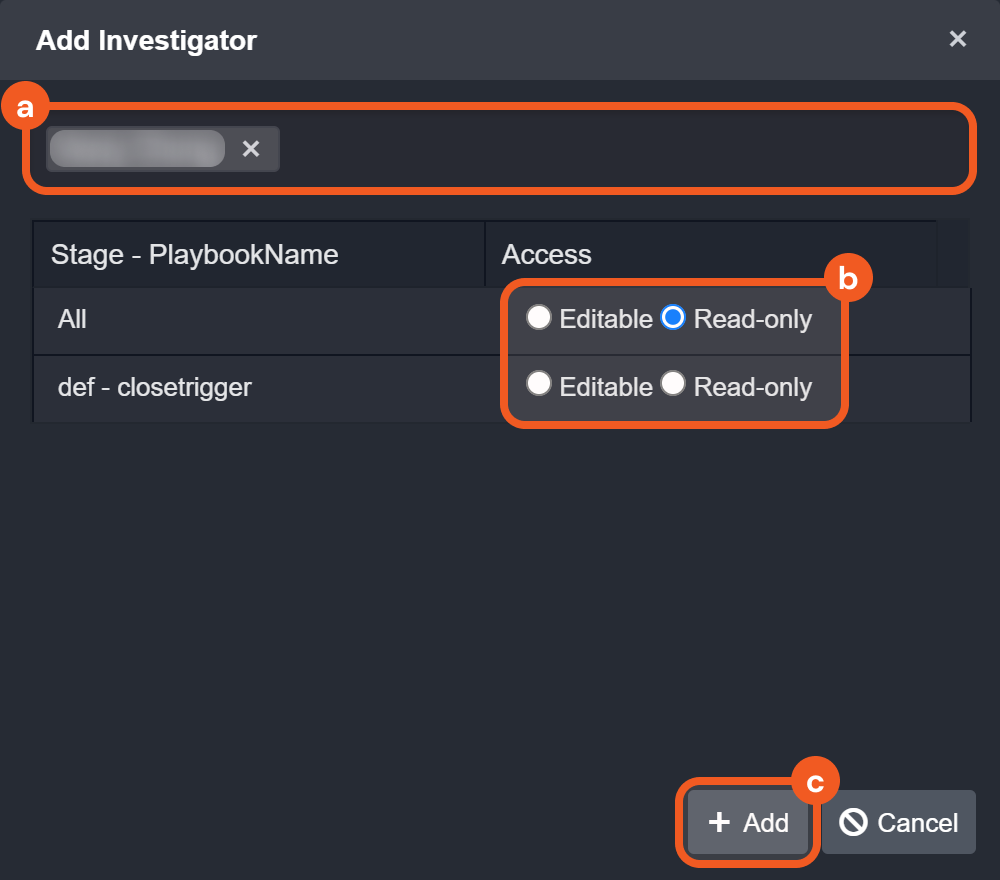Select the def - closetrigger row label

(155, 387)
